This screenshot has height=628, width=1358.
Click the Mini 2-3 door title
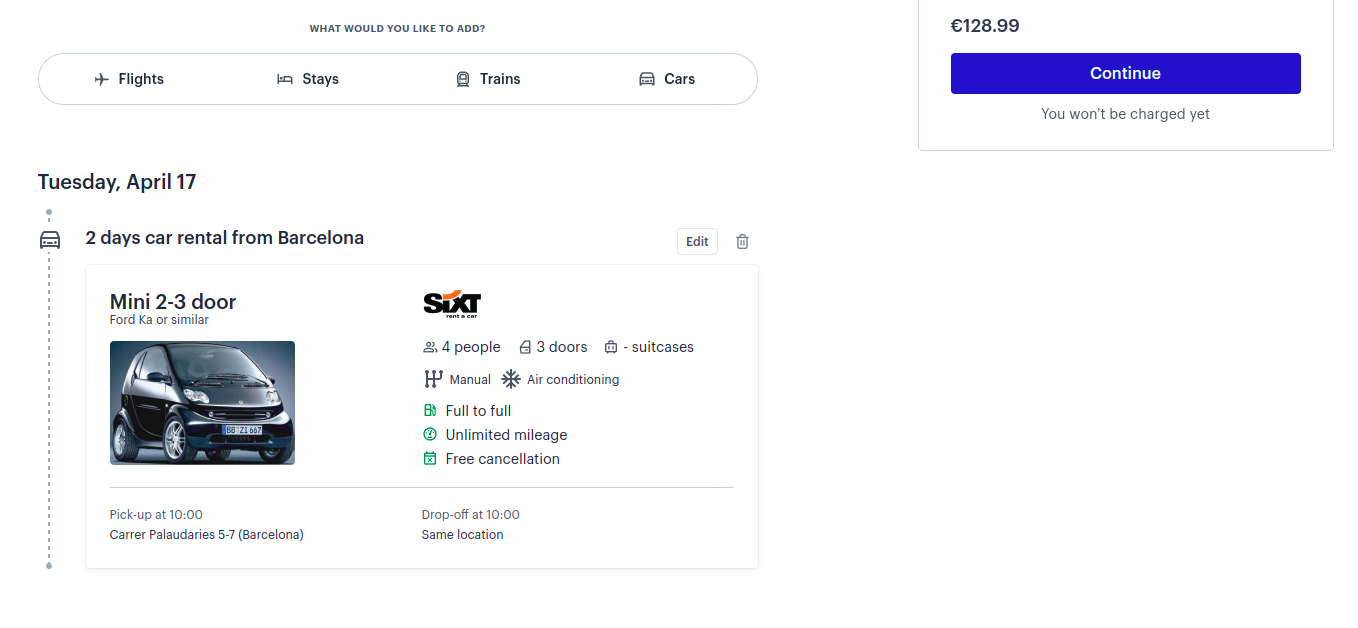pos(173,302)
